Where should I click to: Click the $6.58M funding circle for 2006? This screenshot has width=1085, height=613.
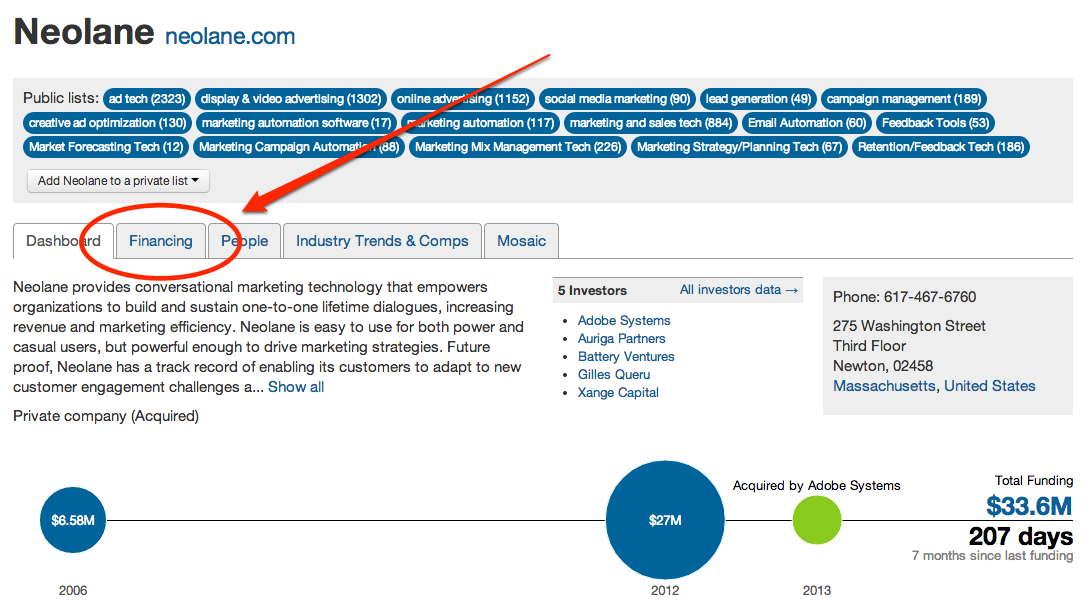[x=73, y=520]
